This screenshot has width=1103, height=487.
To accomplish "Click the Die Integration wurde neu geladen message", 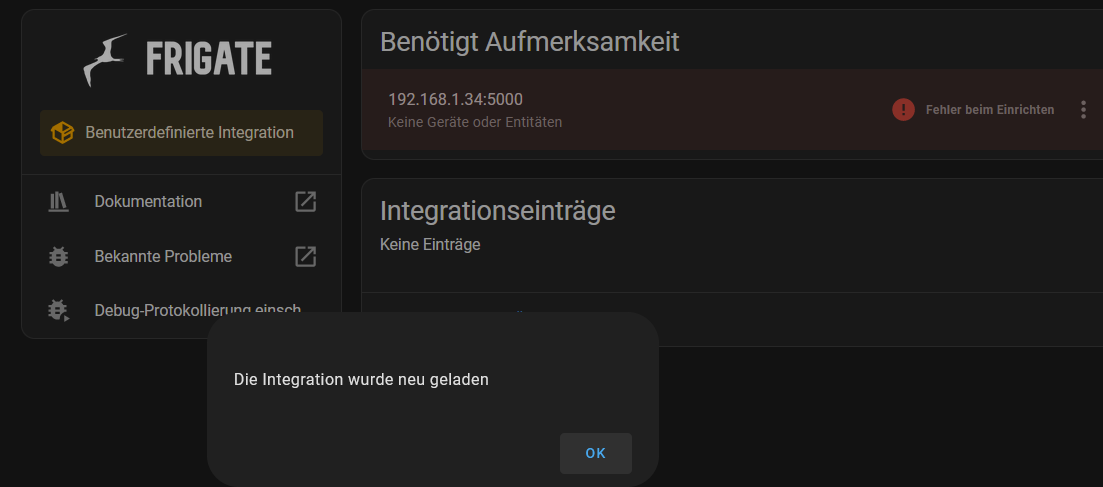I will [x=361, y=379].
